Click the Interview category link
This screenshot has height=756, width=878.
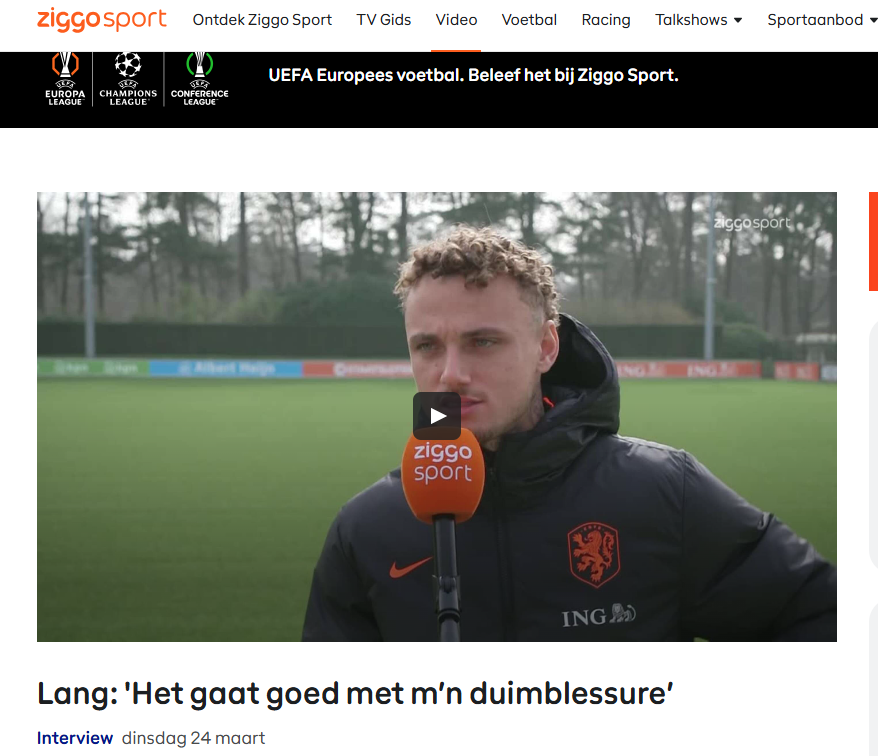(x=75, y=738)
